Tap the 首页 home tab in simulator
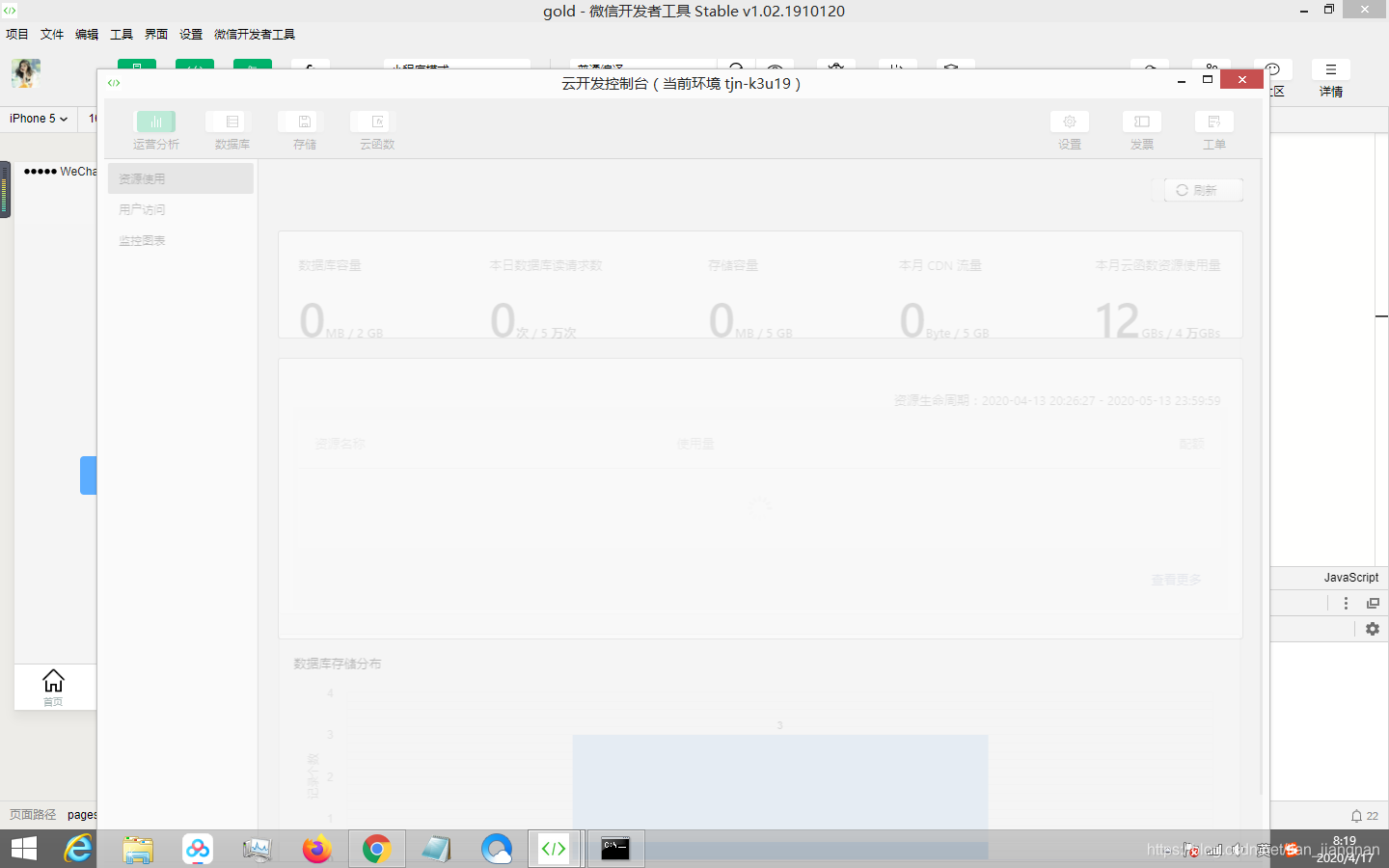This screenshot has height=868, width=1389. 54,688
